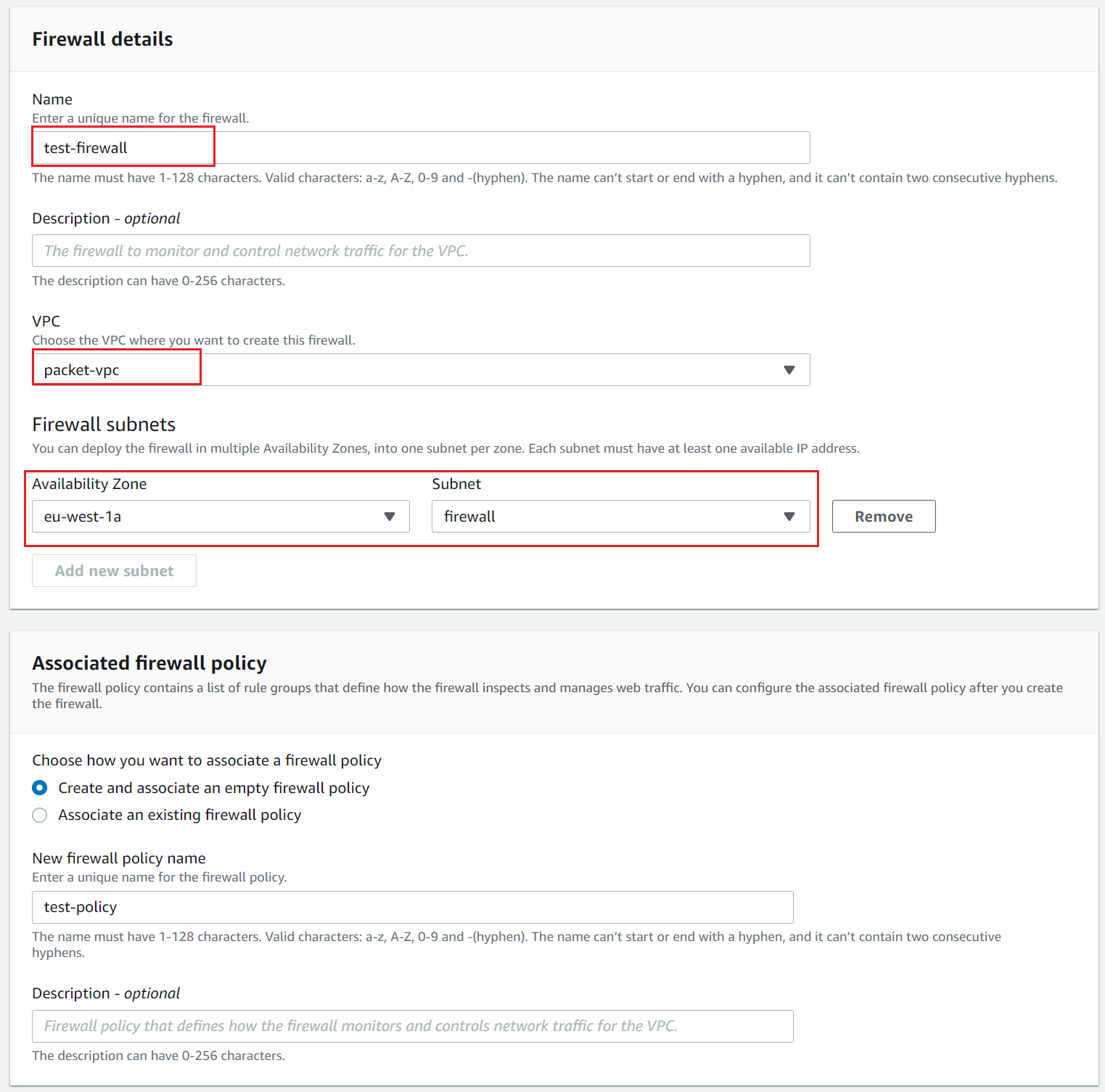Click the policy Description optional field

pos(413,1026)
